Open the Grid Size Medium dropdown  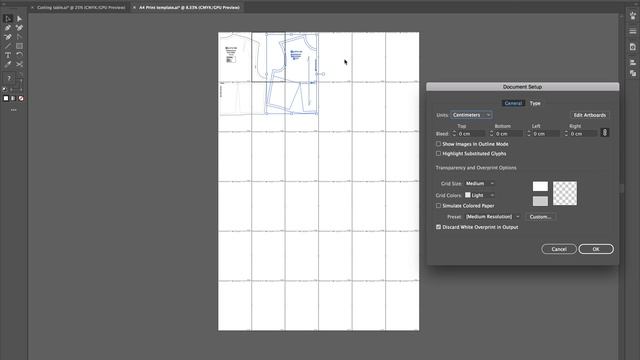pyautogui.click(x=480, y=184)
